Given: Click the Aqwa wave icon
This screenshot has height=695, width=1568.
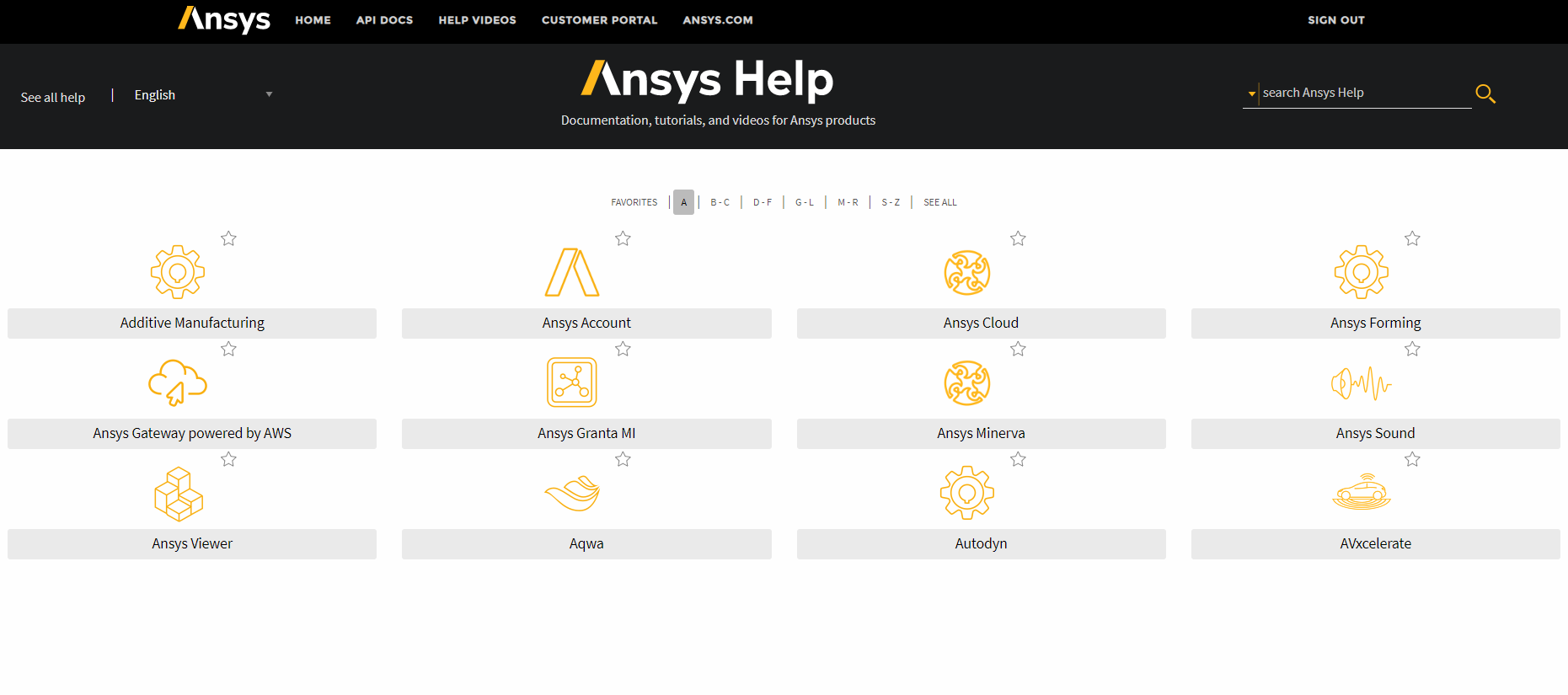Looking at the screenshot, I should (x=572, y=494).
